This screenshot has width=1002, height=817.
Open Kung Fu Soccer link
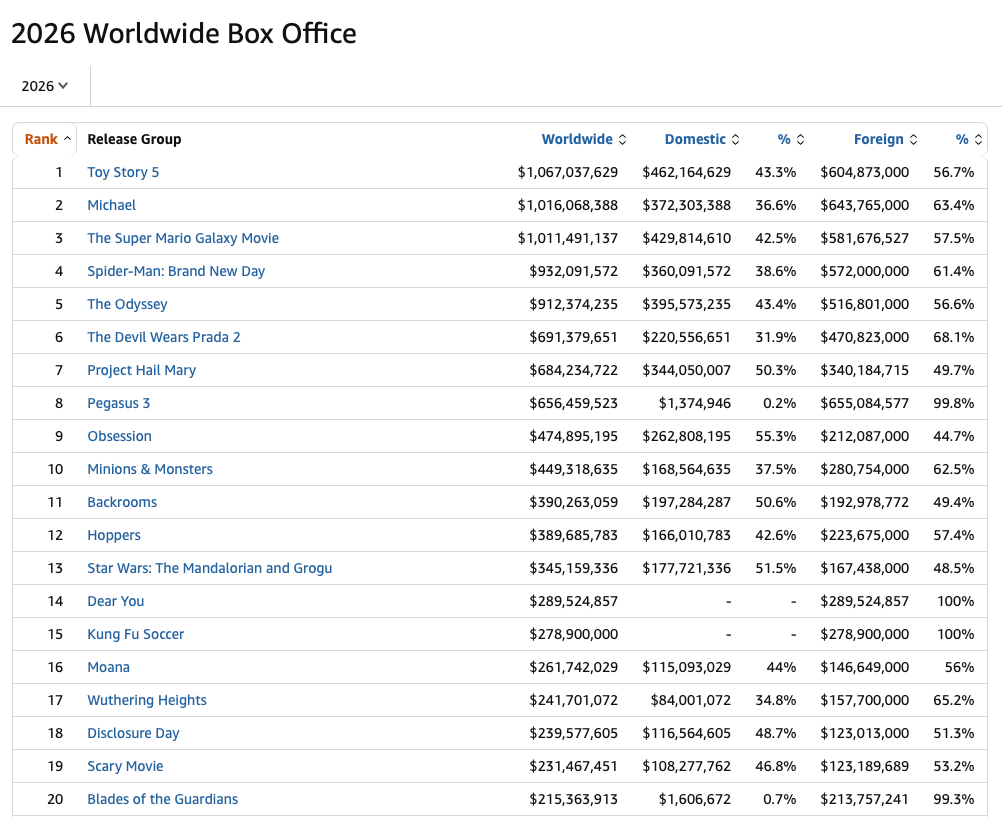(135, 634)
